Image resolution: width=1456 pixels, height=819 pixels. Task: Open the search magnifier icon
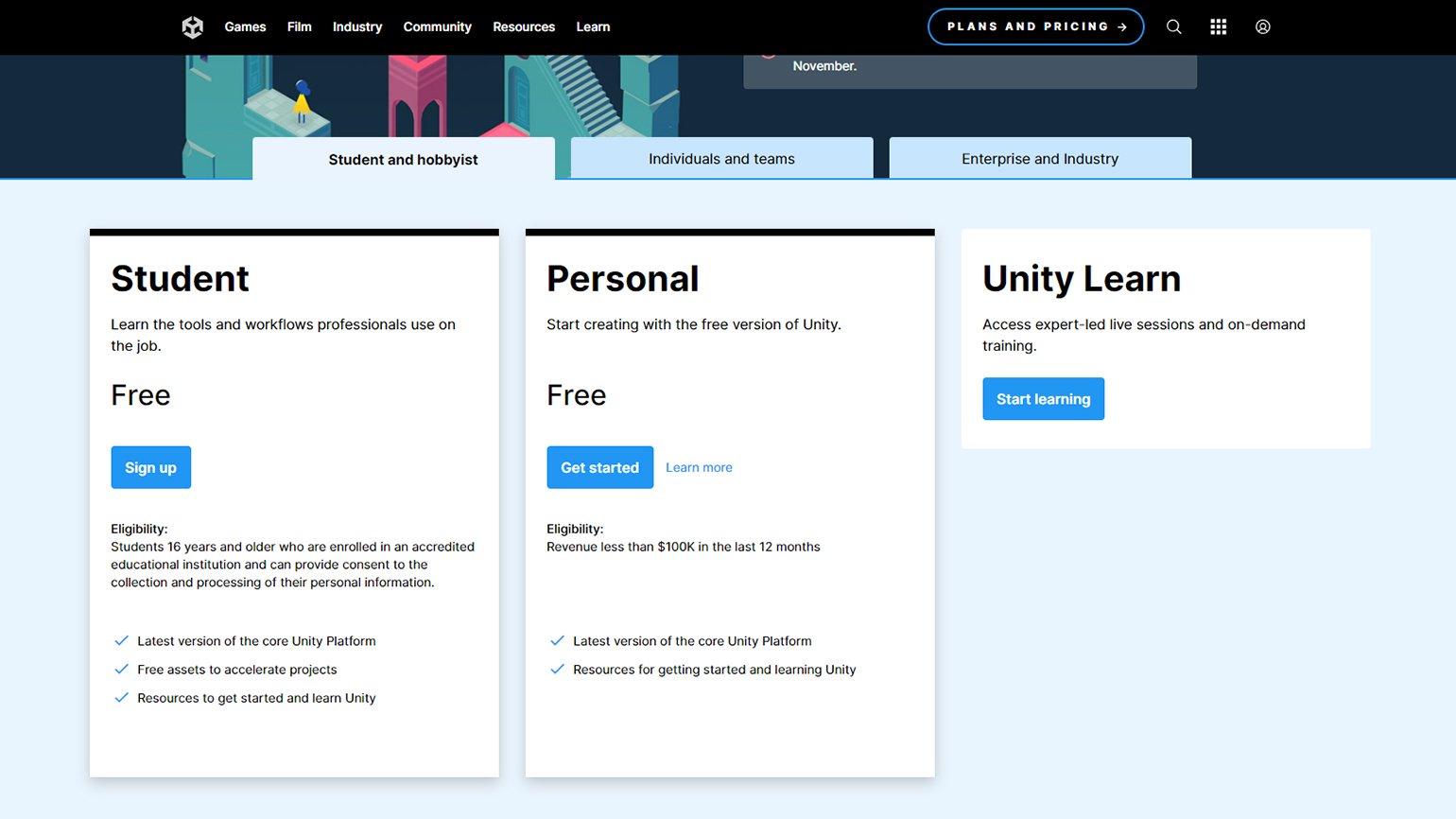coord(1173,27)
